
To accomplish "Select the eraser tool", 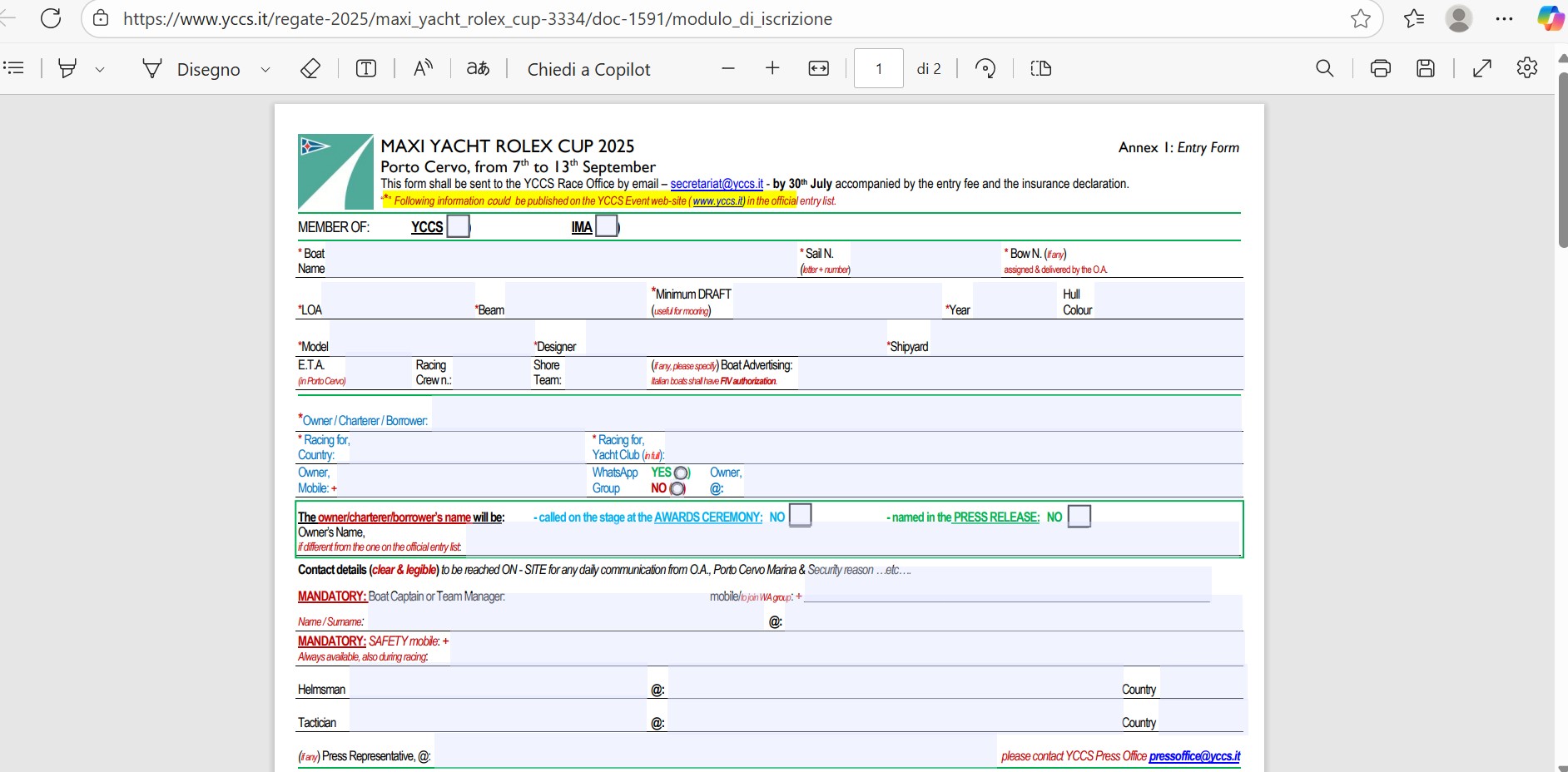I will [310, 69].
